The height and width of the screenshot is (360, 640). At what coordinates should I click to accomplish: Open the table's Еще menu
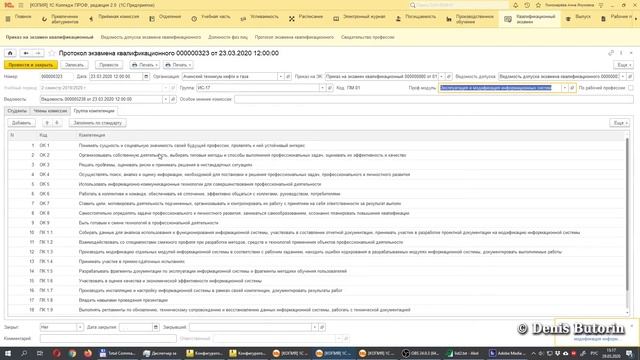[619, 123]
